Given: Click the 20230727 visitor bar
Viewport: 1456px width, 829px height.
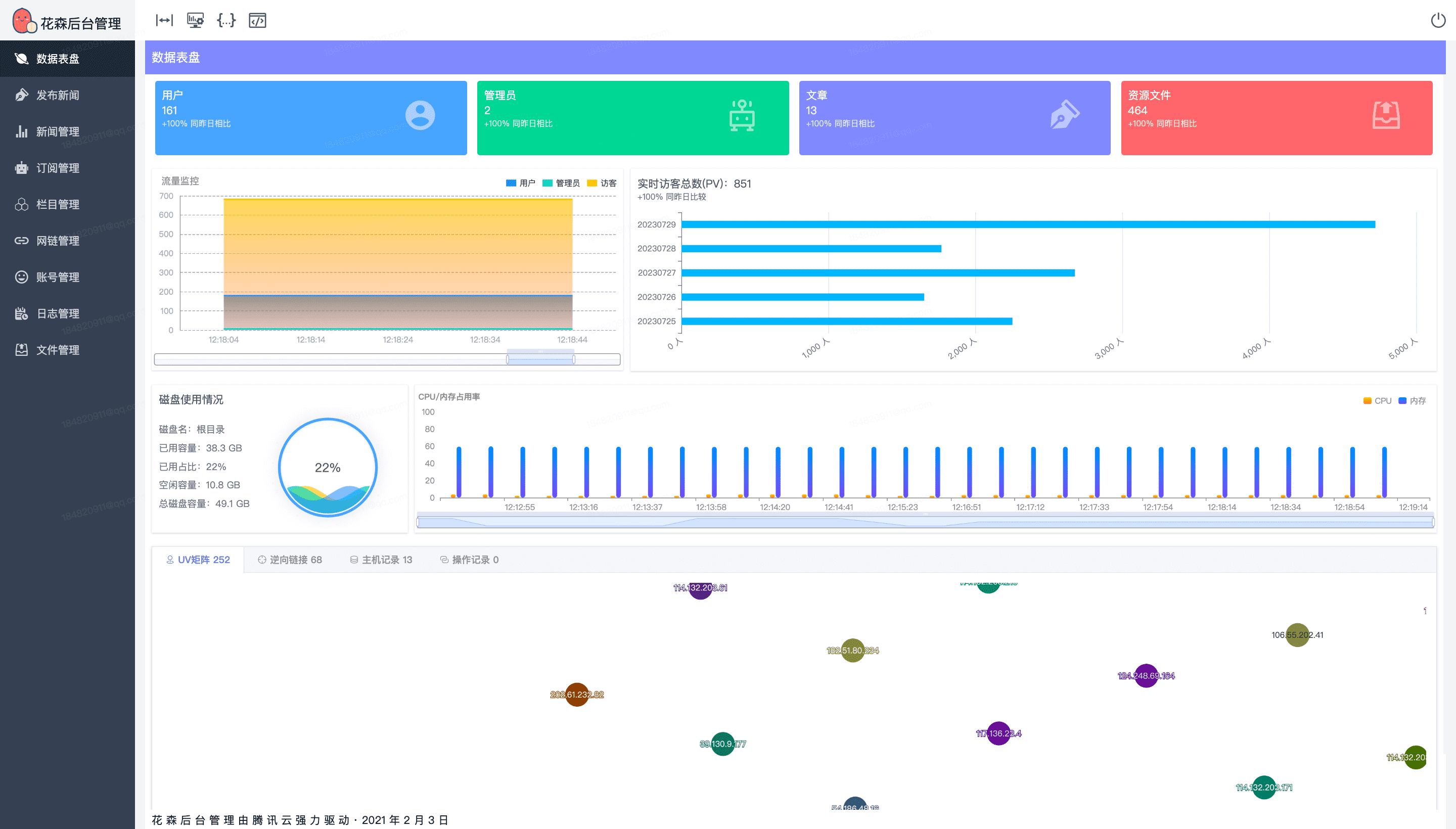Looking at the screenshot, I should 878,273.
